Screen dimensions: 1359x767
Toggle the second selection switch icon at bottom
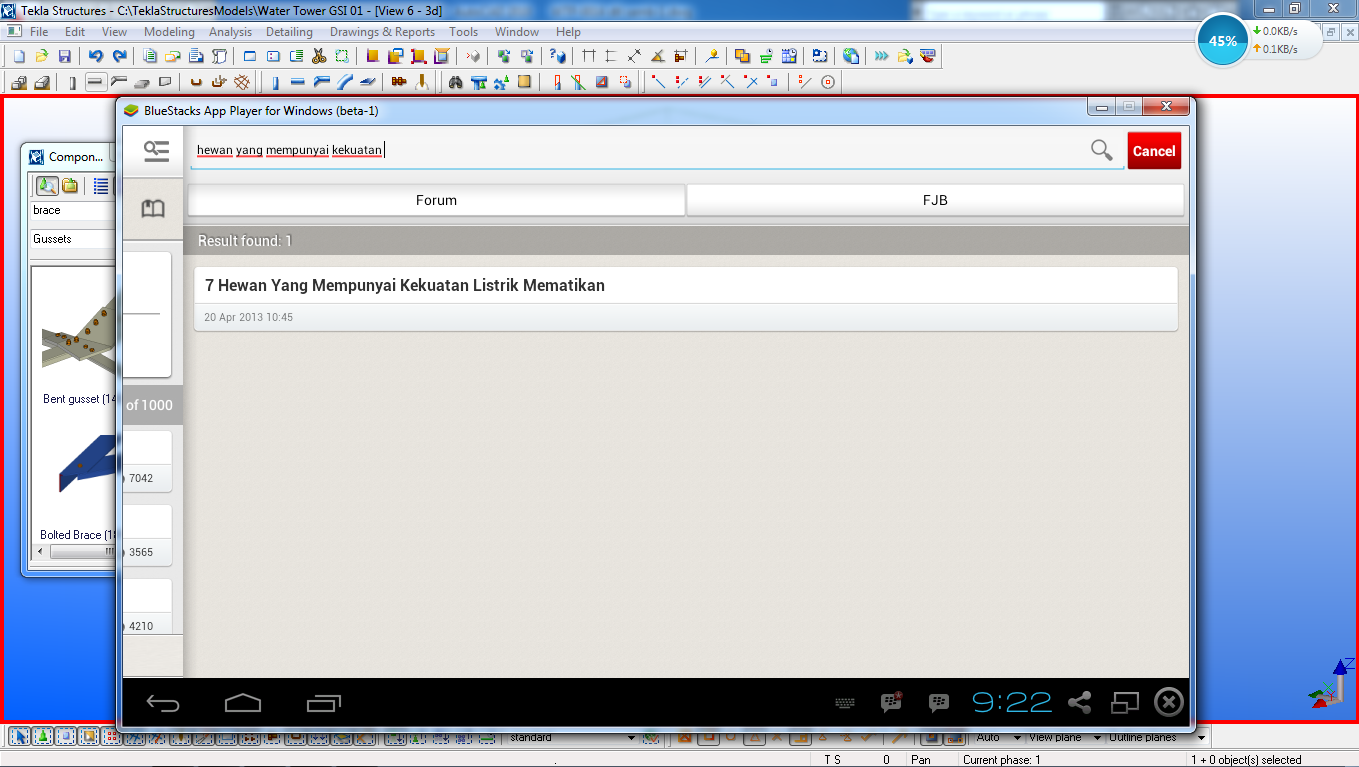(43, 737)
